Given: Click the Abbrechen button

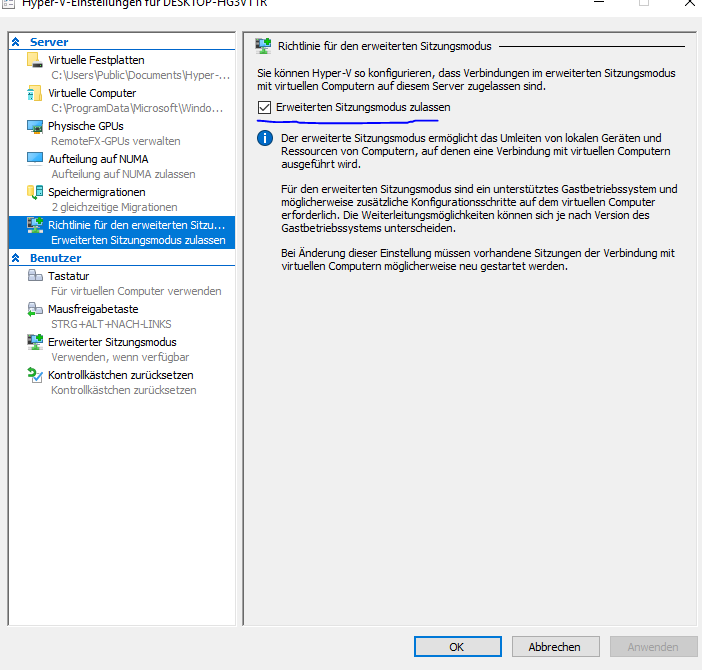Looking at the screenshot, I should pos(556,647).
